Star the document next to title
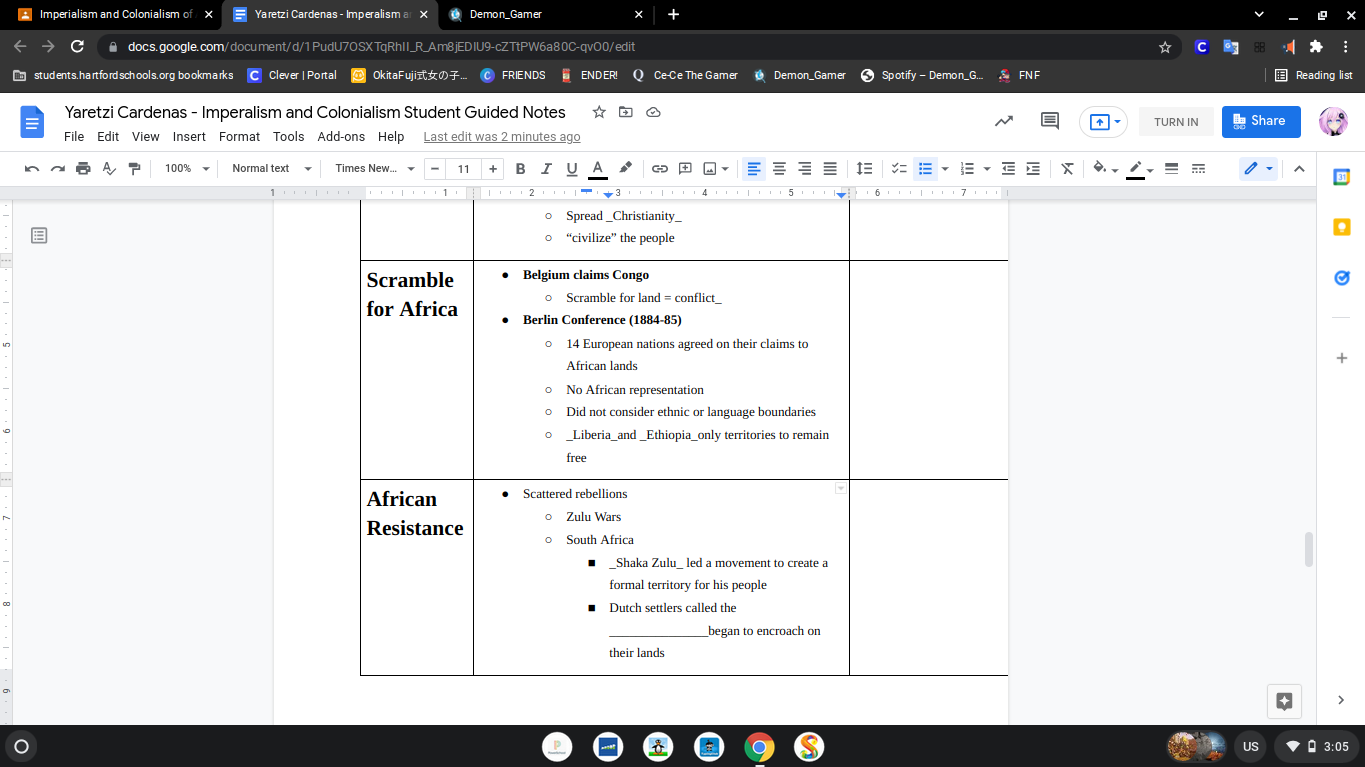1365x767 pixels. [x=599, y=112]
